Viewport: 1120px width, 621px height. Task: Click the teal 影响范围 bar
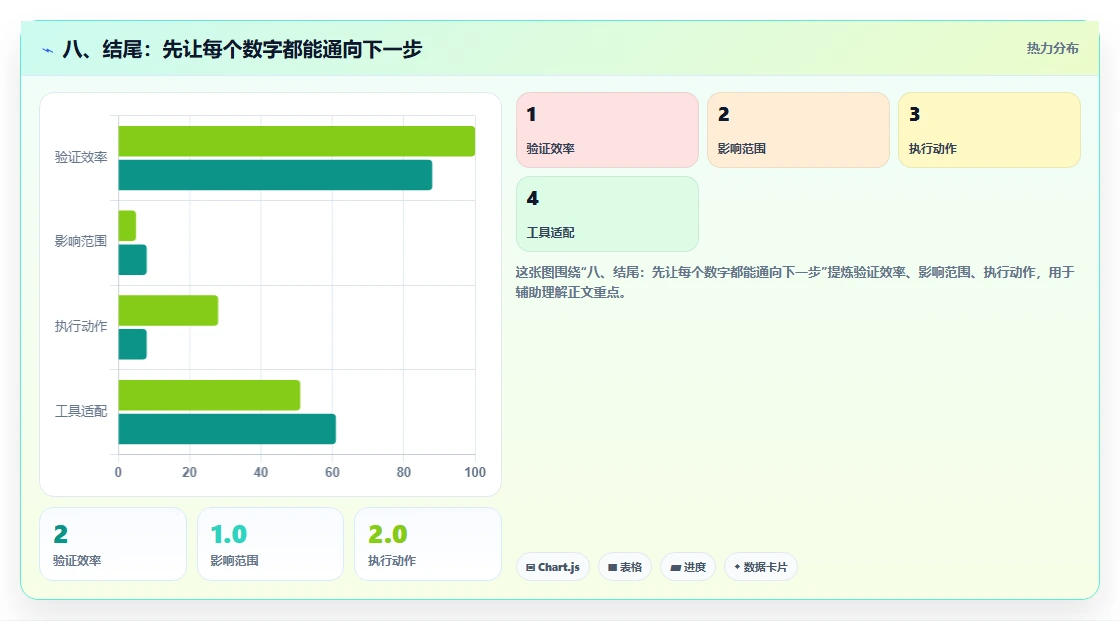pyautogui.click(x=132, y=259)
